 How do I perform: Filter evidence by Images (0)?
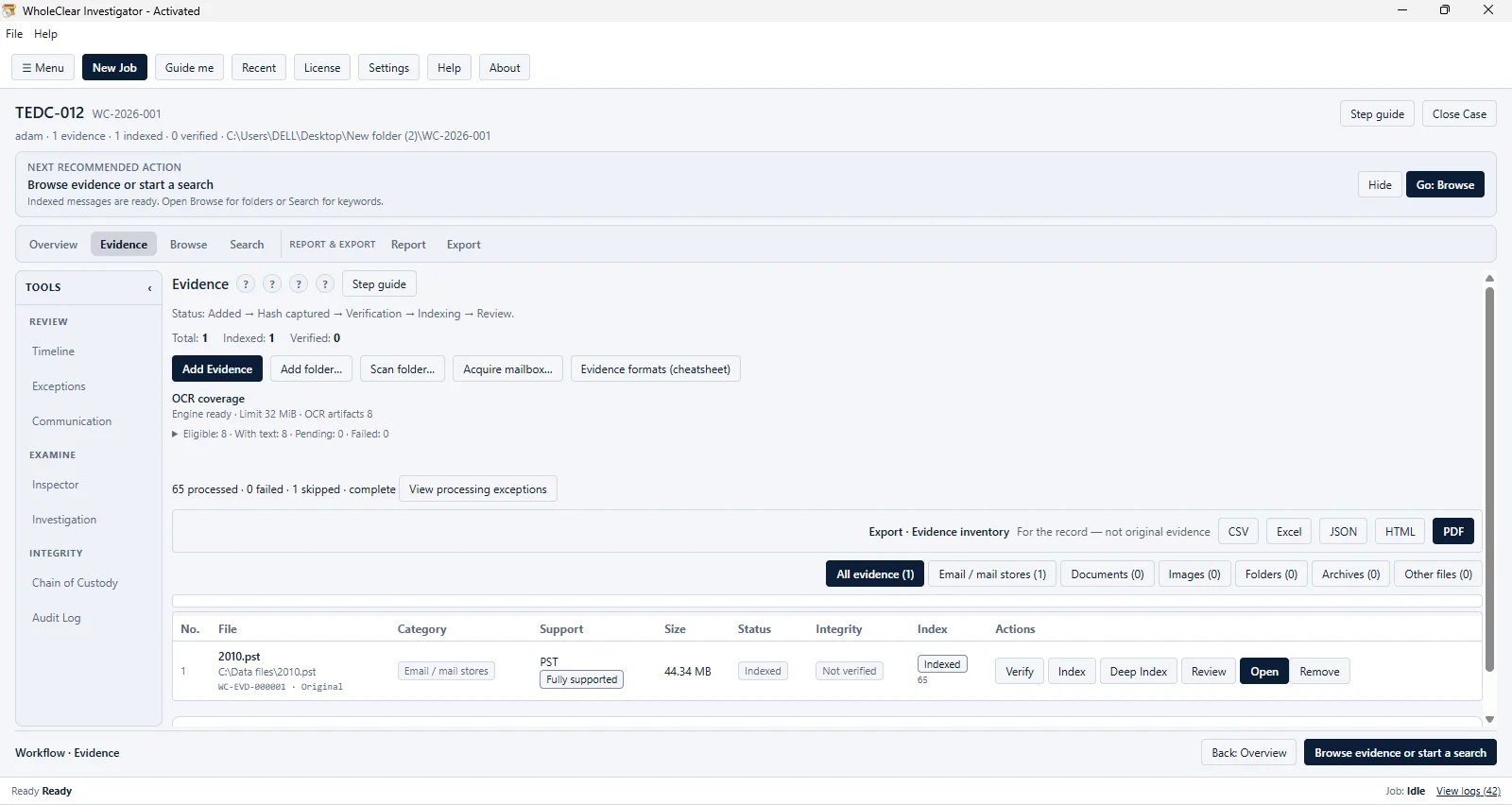pyautogui.click(x=1194, y=574)
